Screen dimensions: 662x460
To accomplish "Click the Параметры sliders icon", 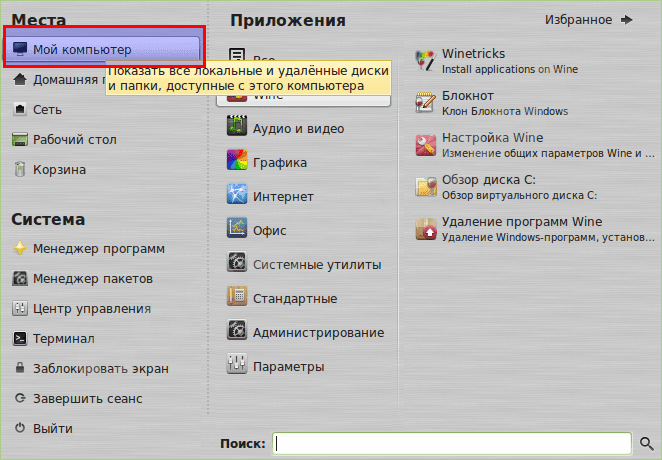I will pyautogui.click(x=237, y=363).
